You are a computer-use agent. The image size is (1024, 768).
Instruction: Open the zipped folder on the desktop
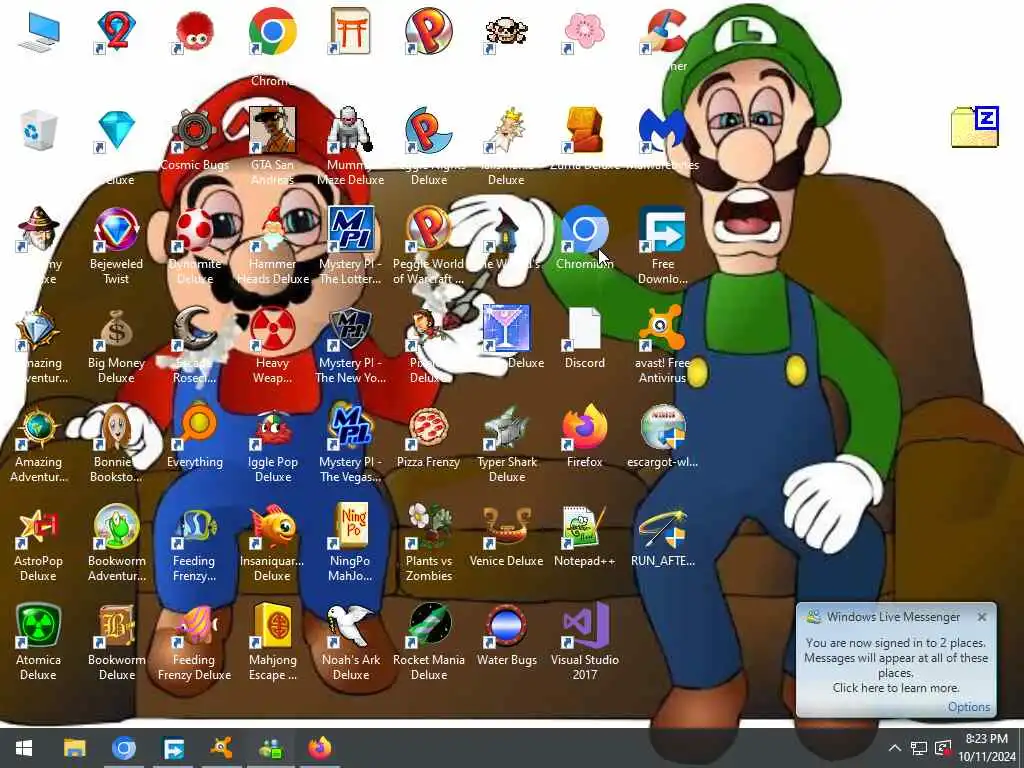pos(975,127)
